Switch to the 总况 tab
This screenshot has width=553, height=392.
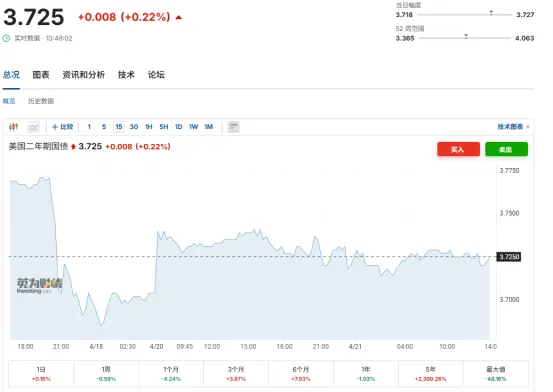(11, 75)
